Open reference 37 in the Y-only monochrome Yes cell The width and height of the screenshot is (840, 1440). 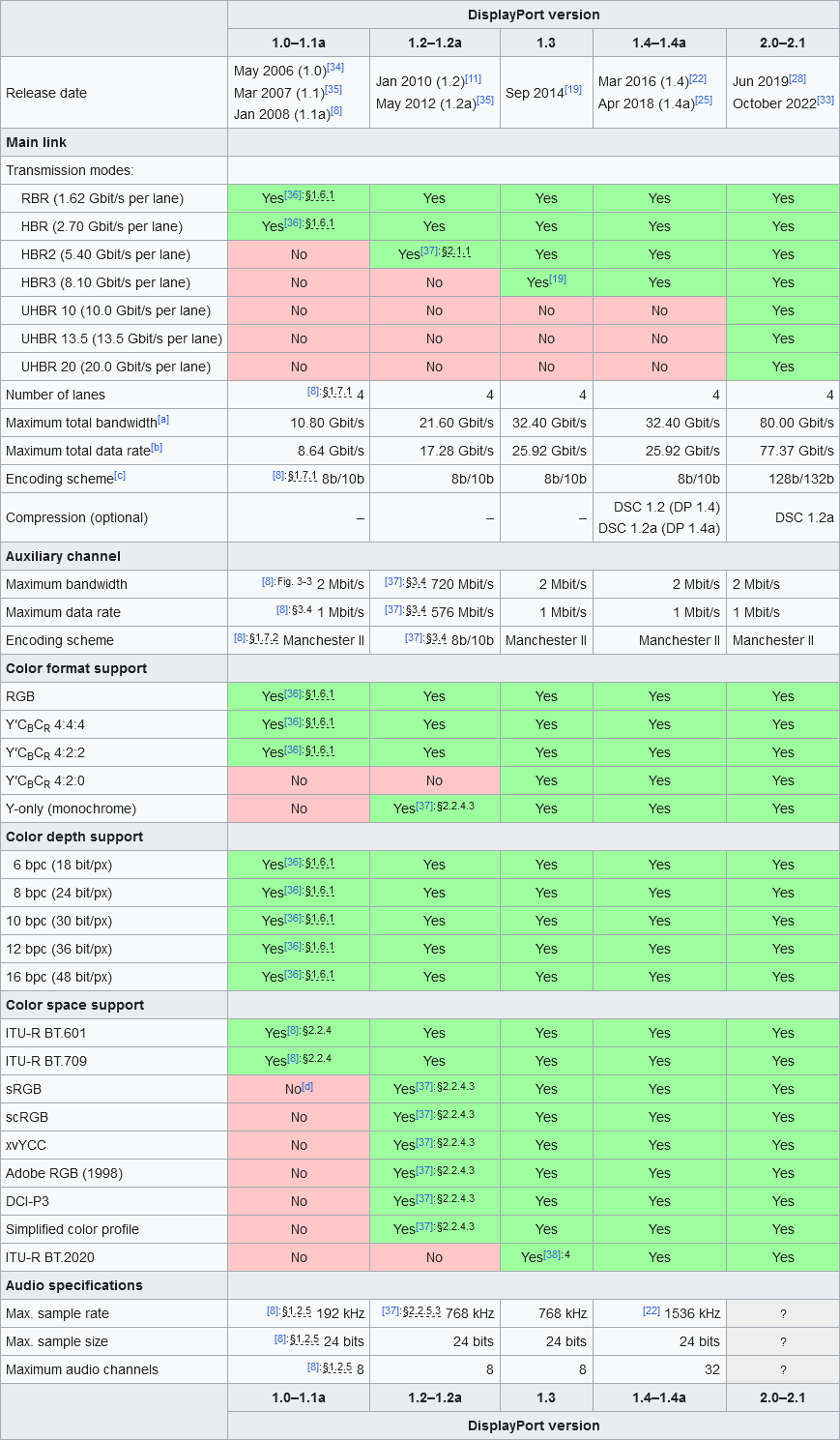click(x=424, y=805)
